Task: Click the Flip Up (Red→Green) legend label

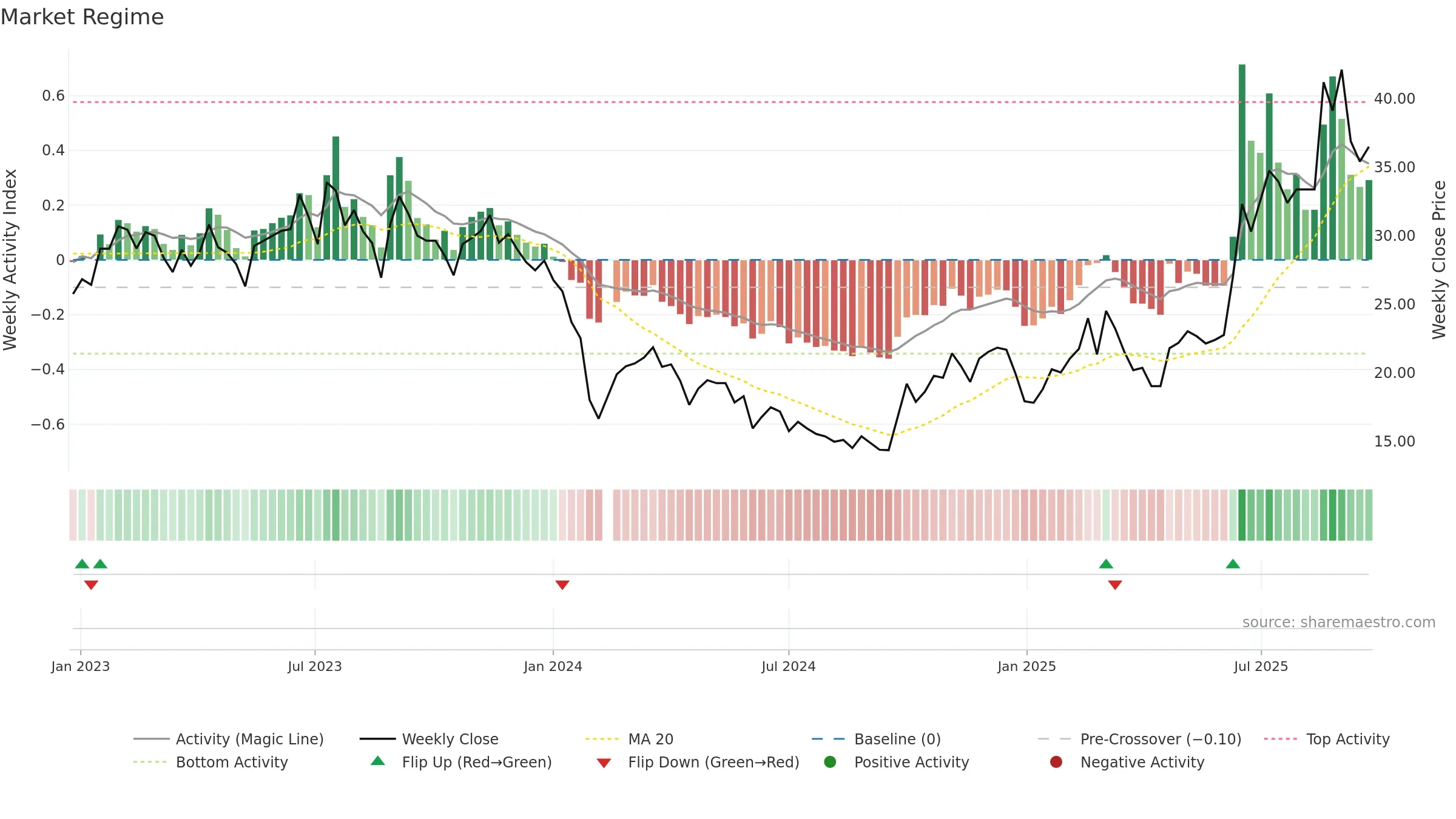Action: point(477,762)
